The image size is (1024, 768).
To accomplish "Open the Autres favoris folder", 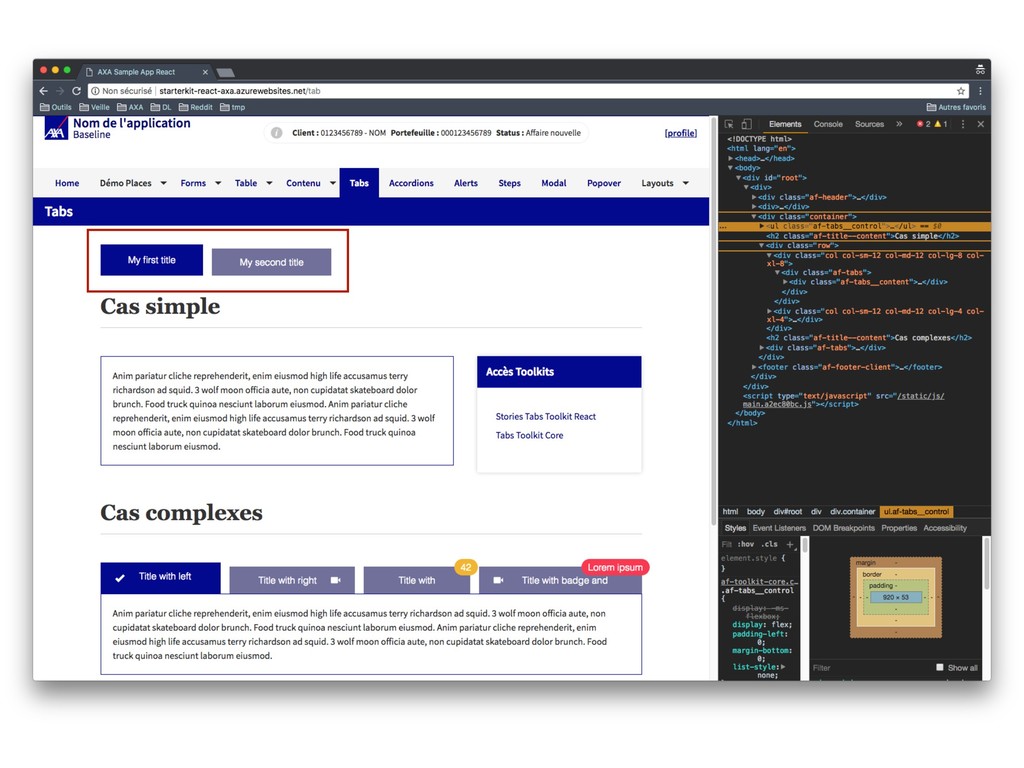I will tap(956, 107).
